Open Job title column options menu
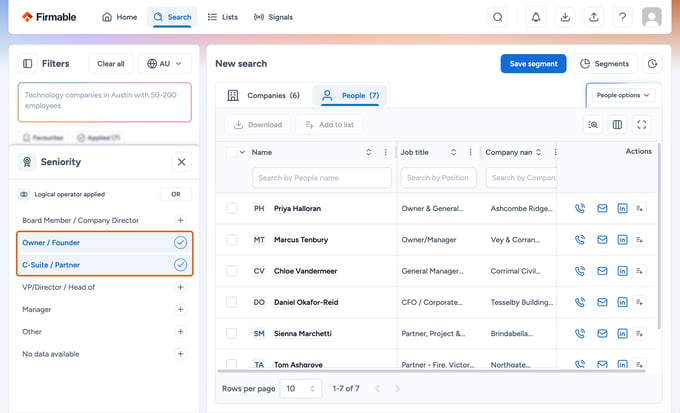Image resolution: width=680 pixels, height=413 pixels. coord(471,152)
